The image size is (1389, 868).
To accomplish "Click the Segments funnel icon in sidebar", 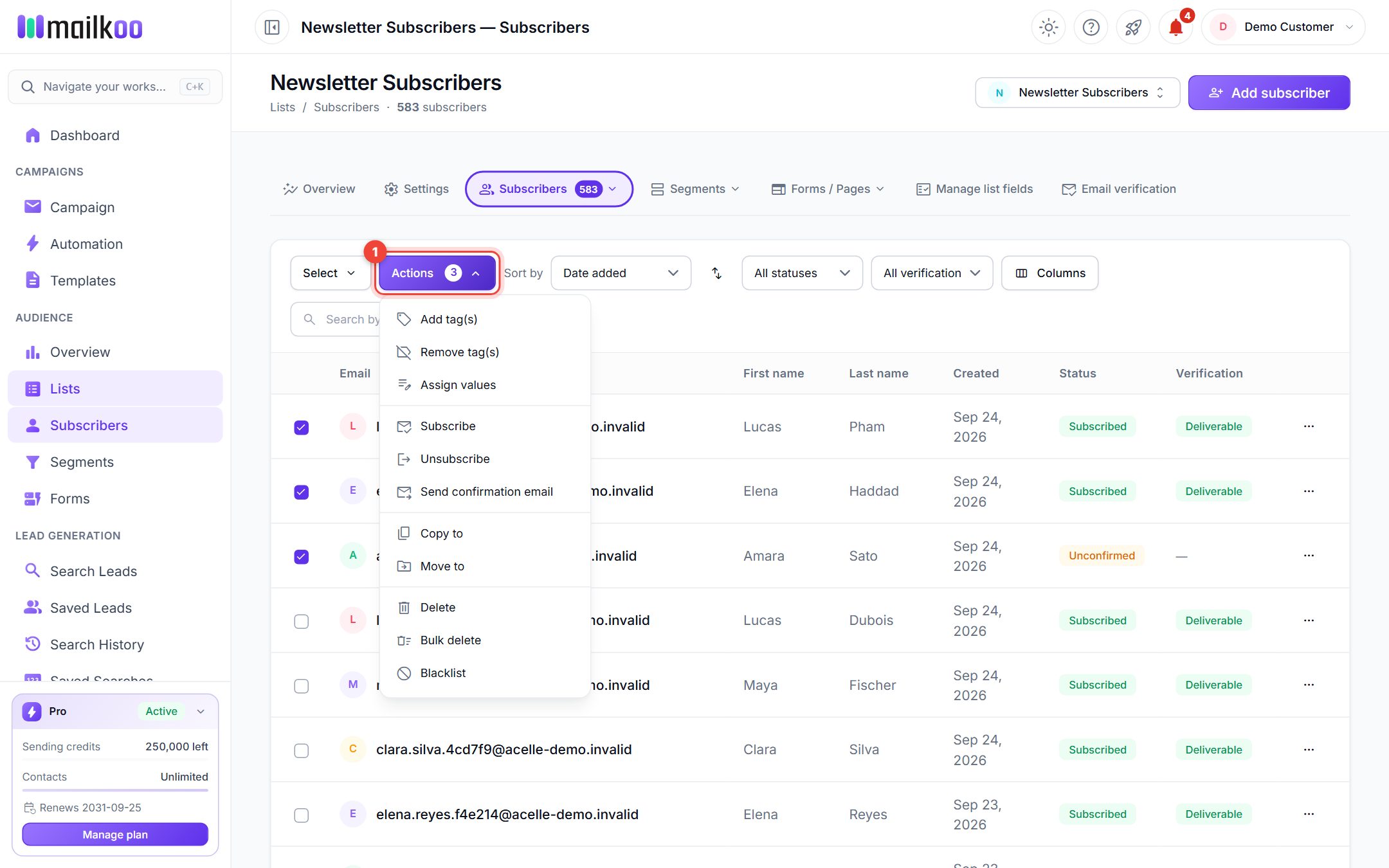I will pos(33,462).
